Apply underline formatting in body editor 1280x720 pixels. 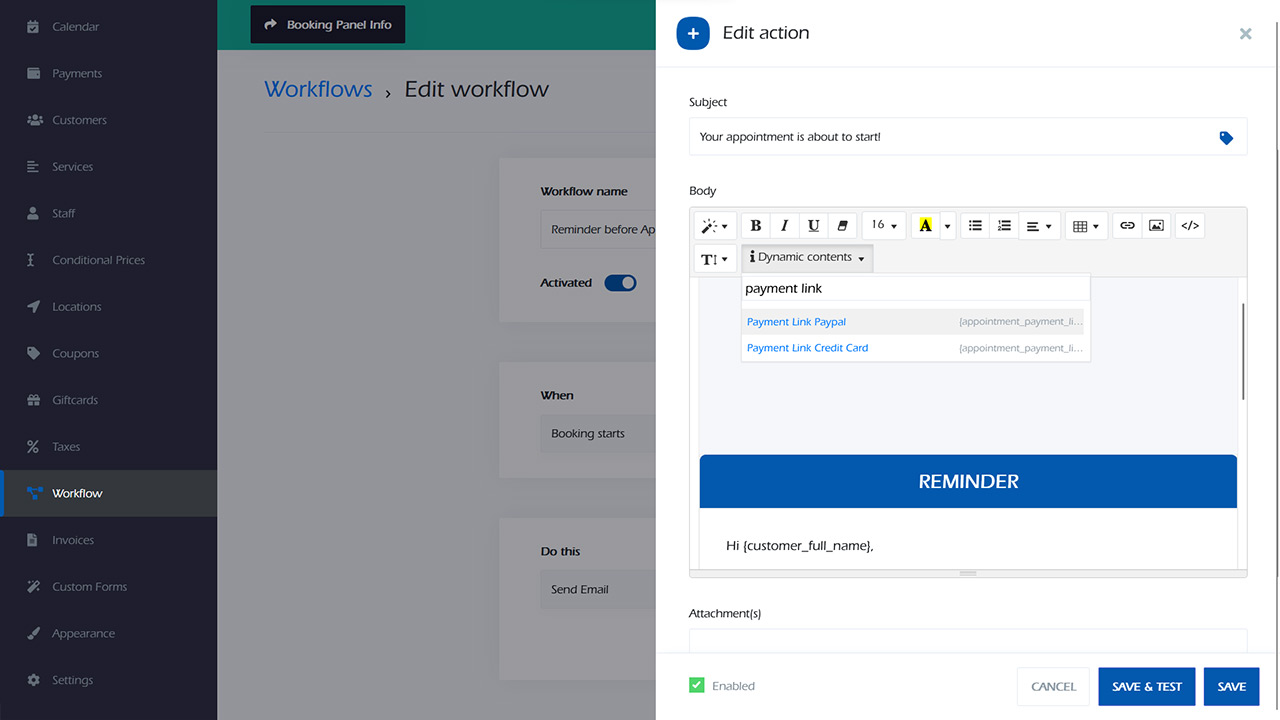pyautogui.click(x=814, y=226)
